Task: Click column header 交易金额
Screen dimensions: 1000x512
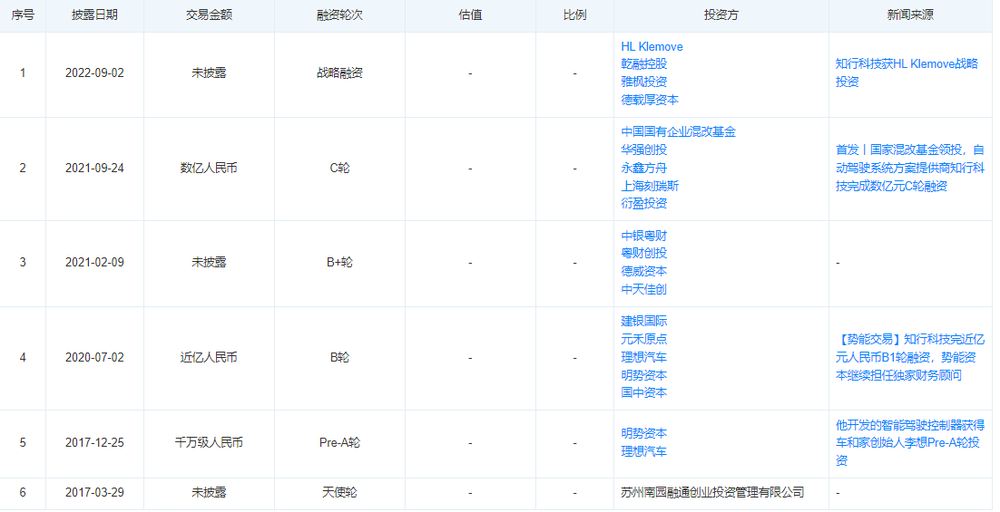Action: click(209, 15)
